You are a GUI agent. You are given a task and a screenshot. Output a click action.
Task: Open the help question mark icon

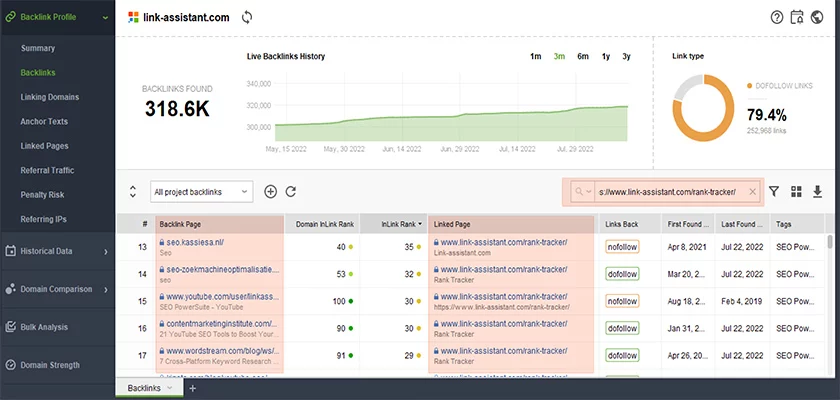coord(777,17)
